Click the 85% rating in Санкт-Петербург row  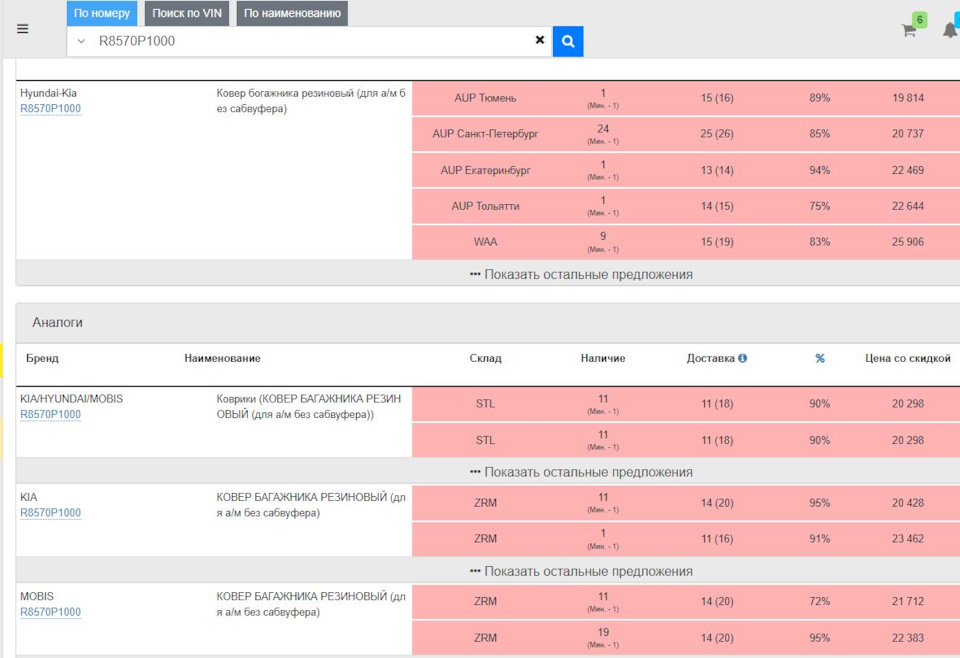[x=819, y=133]
